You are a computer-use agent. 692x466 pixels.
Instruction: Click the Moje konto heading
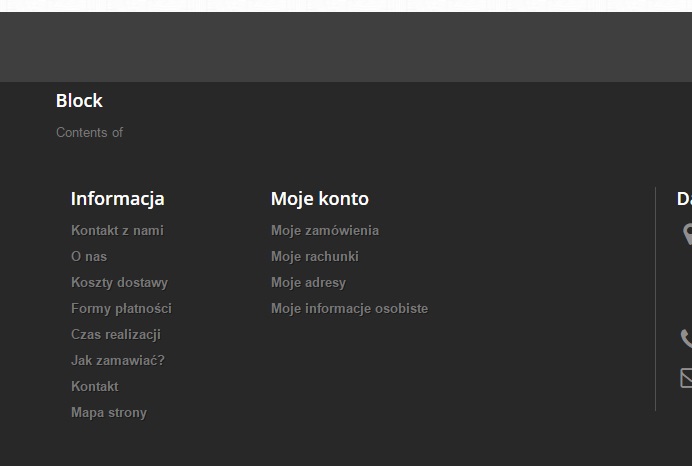[x=320, y=199]
